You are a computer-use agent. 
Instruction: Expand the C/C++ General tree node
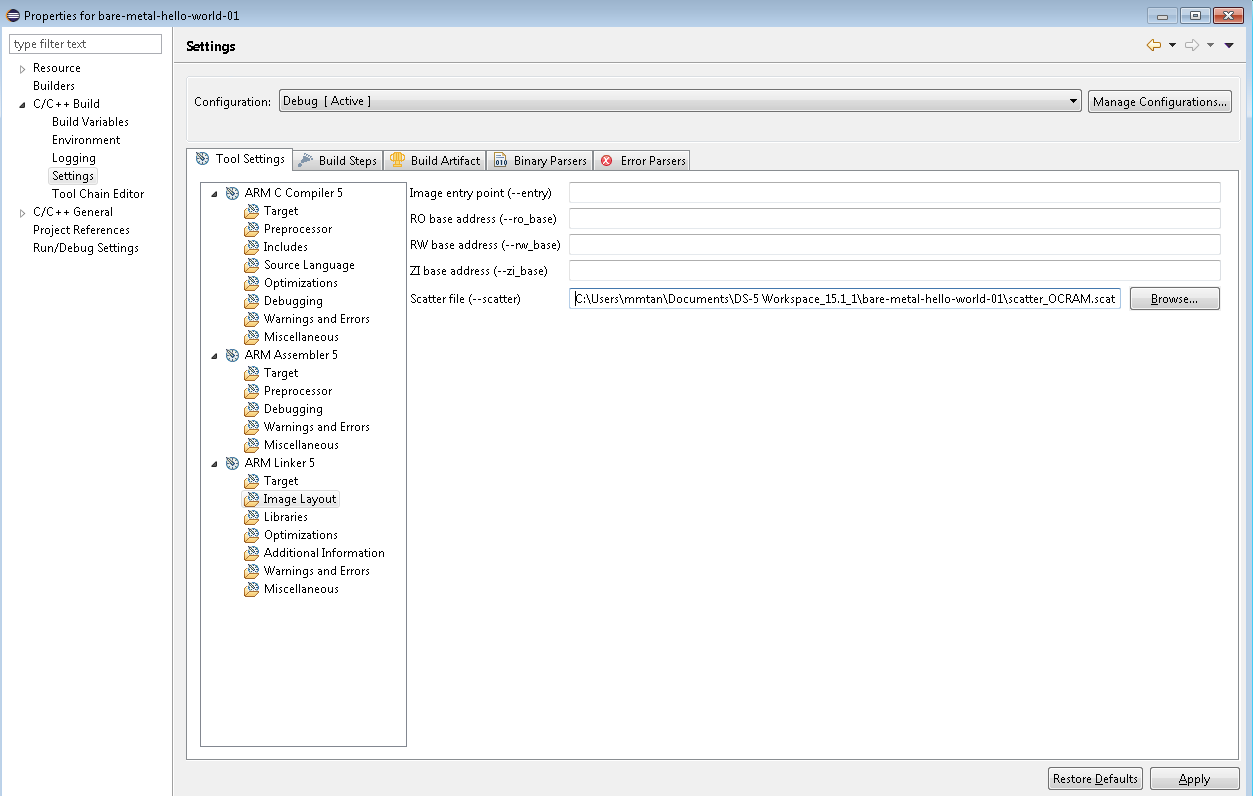click(x=22, y=213)
